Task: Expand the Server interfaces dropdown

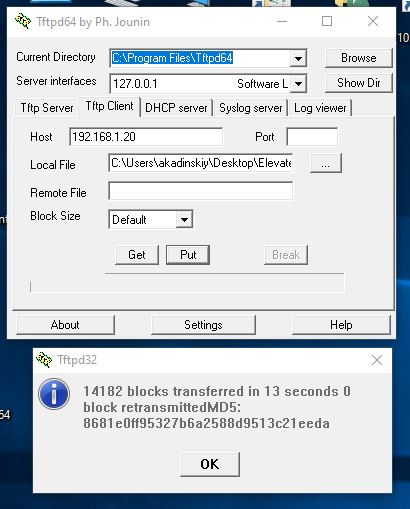Action: (298, 83)
